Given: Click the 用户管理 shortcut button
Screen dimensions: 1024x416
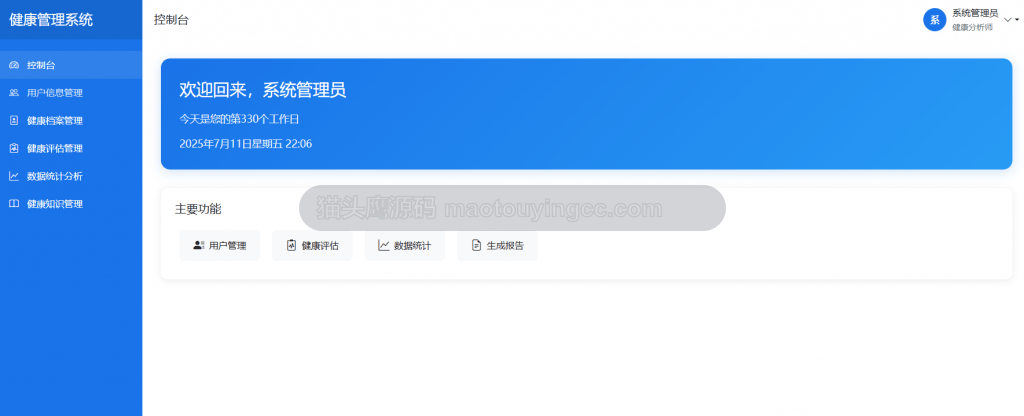Looking at the screenshot, I should click(x=219, y=246).
